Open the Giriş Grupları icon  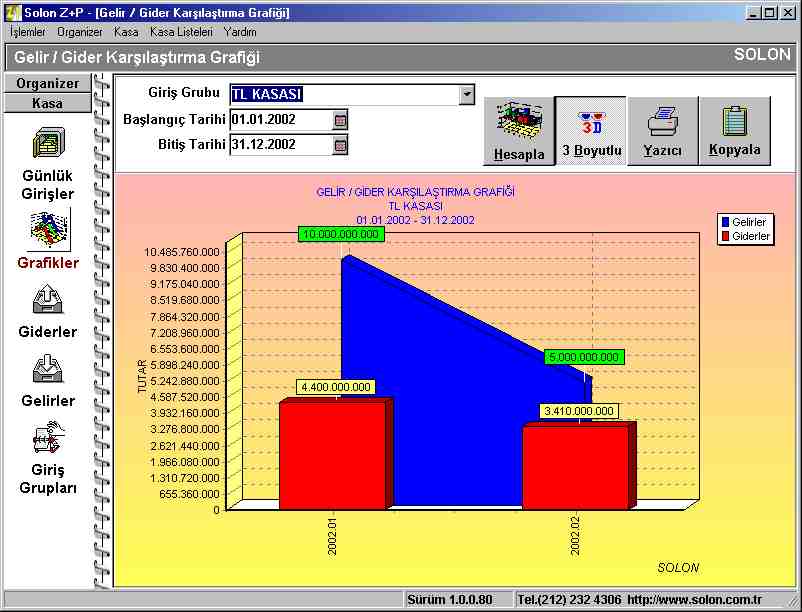pyautogui.click(x=48, y=437)
